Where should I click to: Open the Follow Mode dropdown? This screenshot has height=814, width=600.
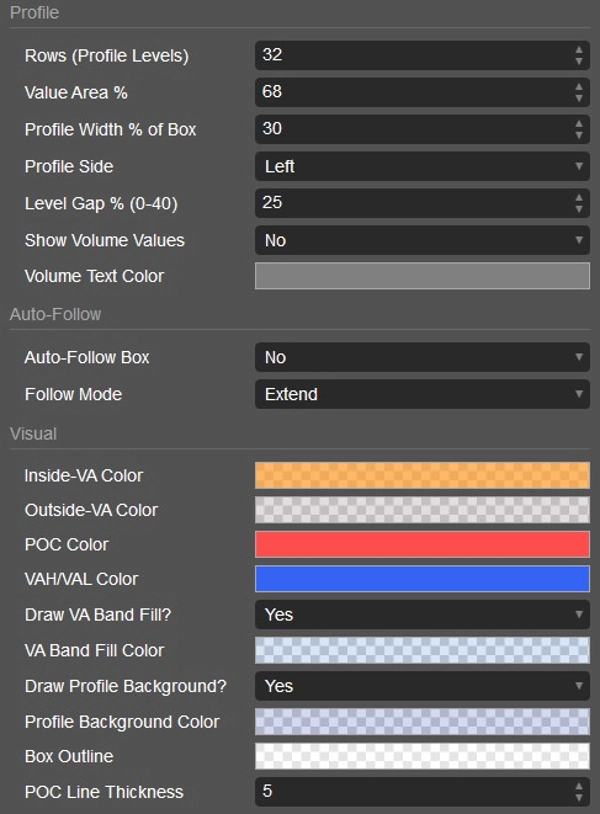click(x=420, y=394)
